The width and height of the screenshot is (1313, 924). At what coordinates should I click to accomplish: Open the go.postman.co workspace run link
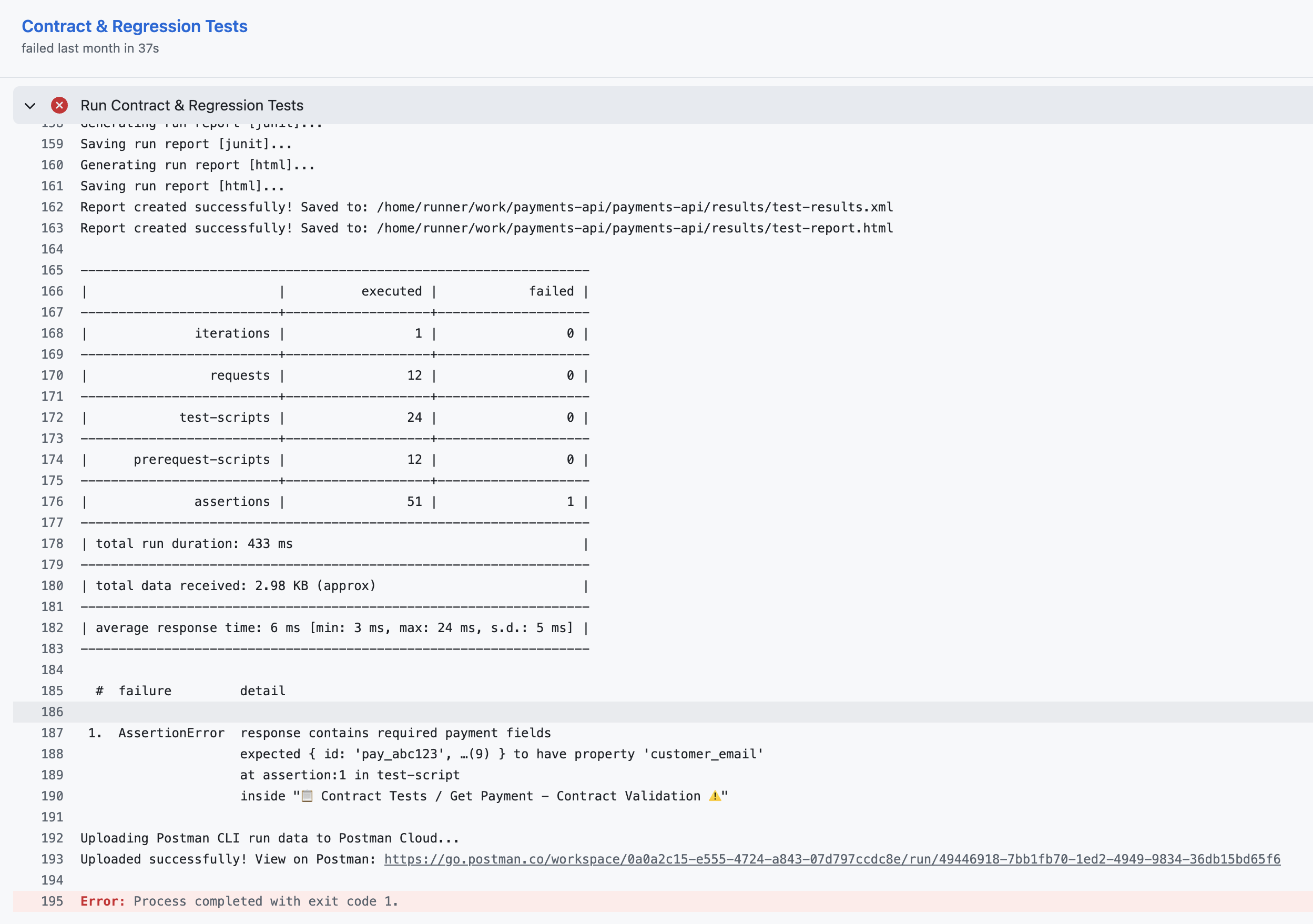tap(832, 859)
